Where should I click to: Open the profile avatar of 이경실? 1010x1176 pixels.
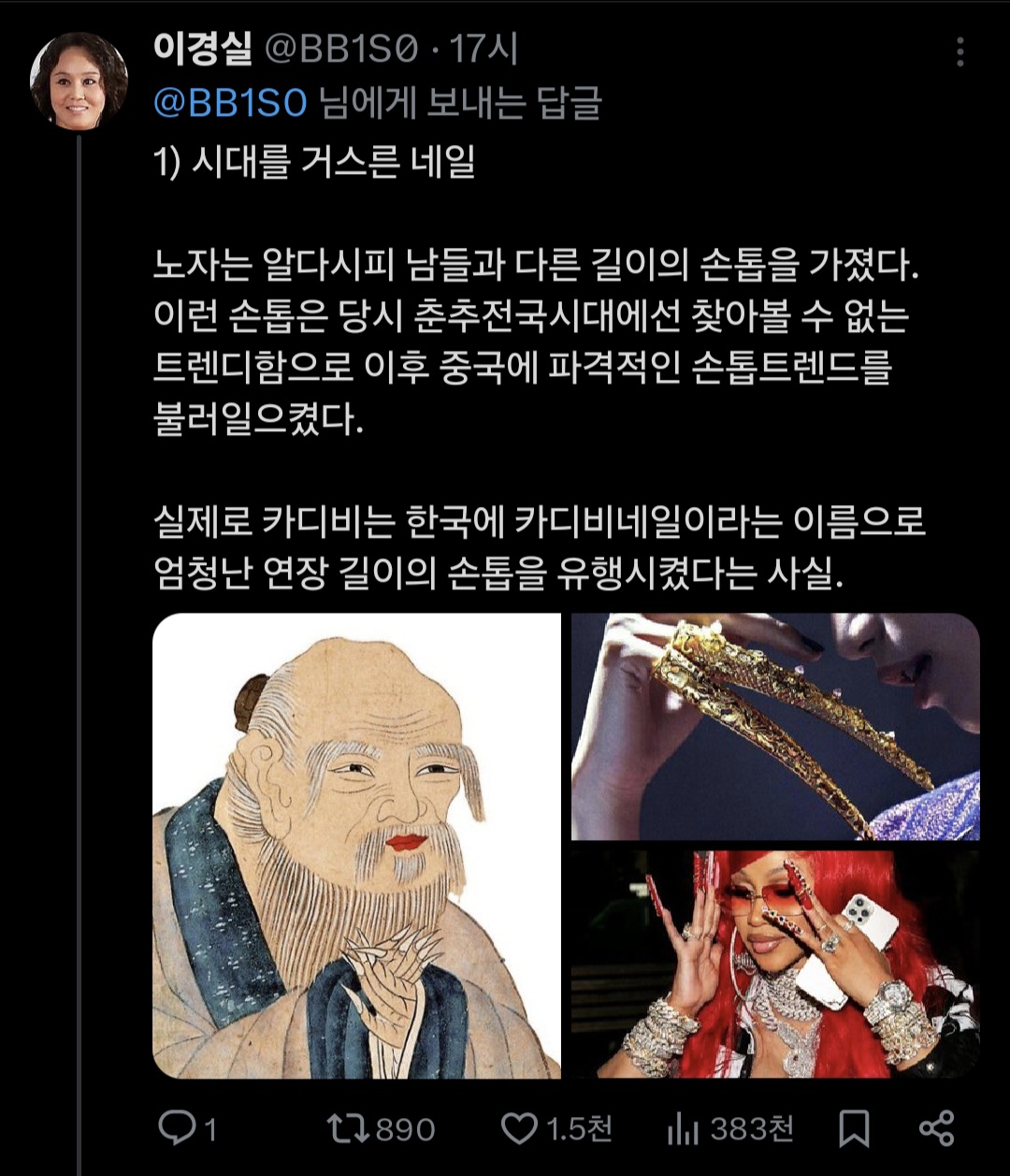coord(79,80)
